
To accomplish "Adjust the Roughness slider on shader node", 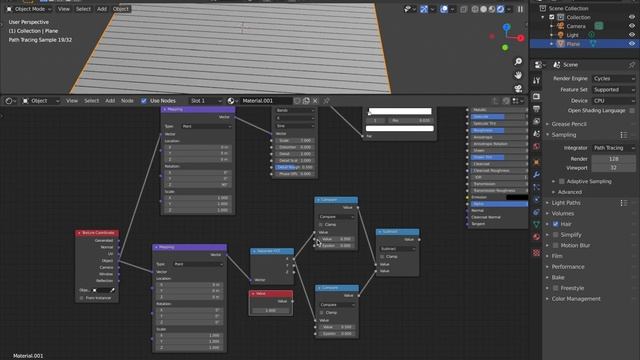I will [x=498, y=131].
